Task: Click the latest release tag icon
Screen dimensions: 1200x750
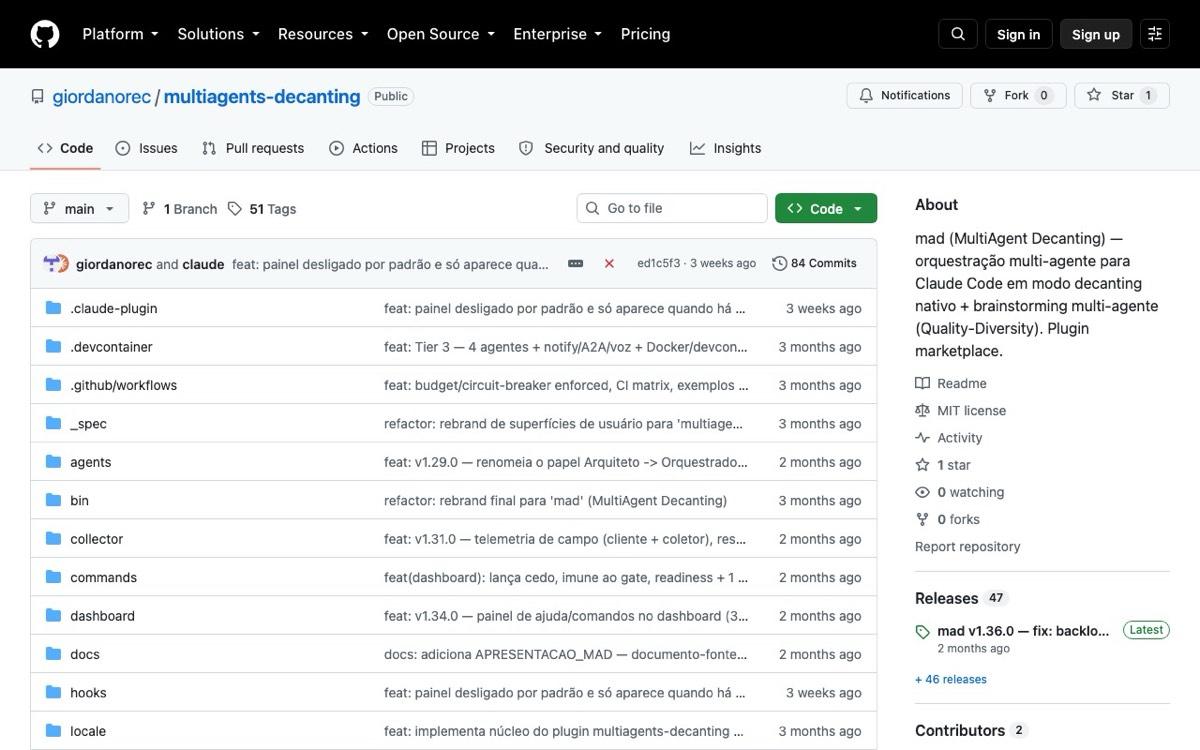Action: (922, 632)
